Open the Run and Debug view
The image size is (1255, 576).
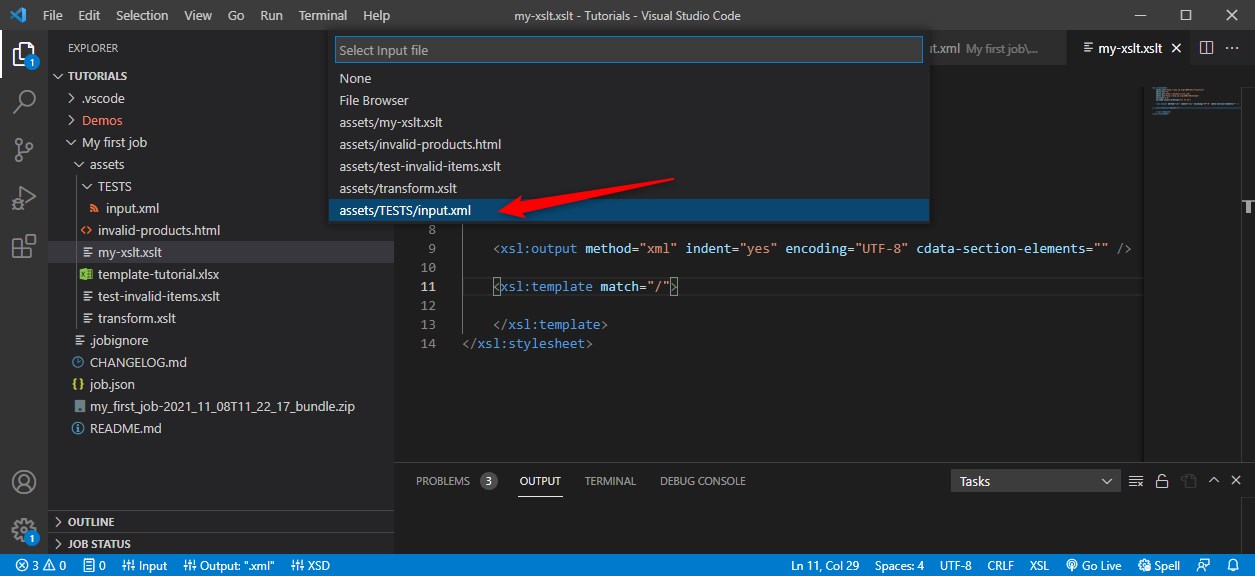pos(24,198)
